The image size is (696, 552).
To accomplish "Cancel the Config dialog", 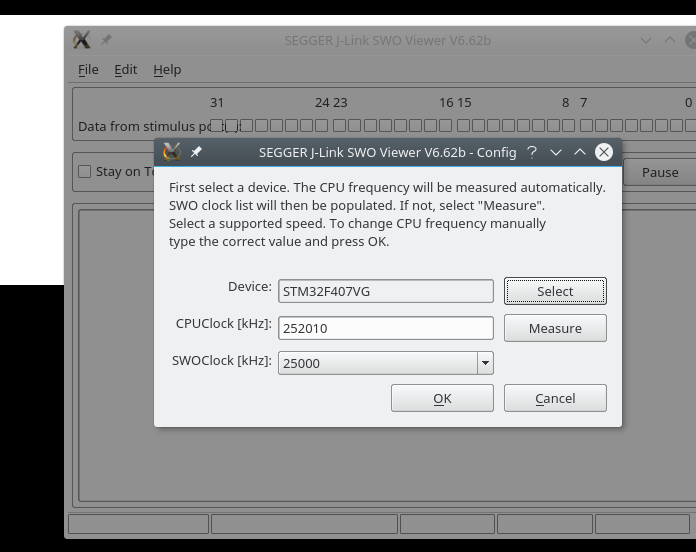I will pyautogui.click(x=555, y=398).
